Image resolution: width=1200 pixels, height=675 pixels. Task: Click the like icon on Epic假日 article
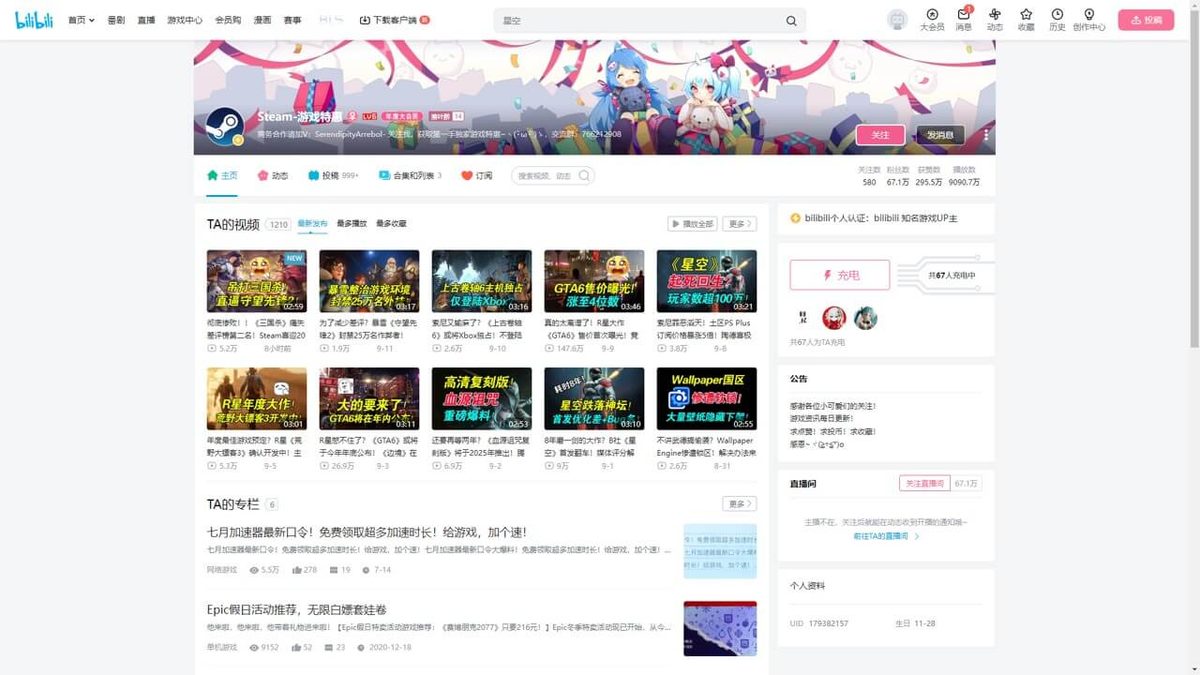297,647
